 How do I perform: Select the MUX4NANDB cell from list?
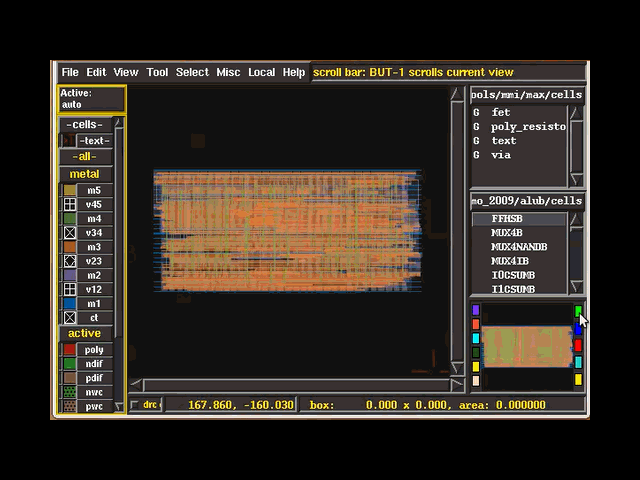517,247
